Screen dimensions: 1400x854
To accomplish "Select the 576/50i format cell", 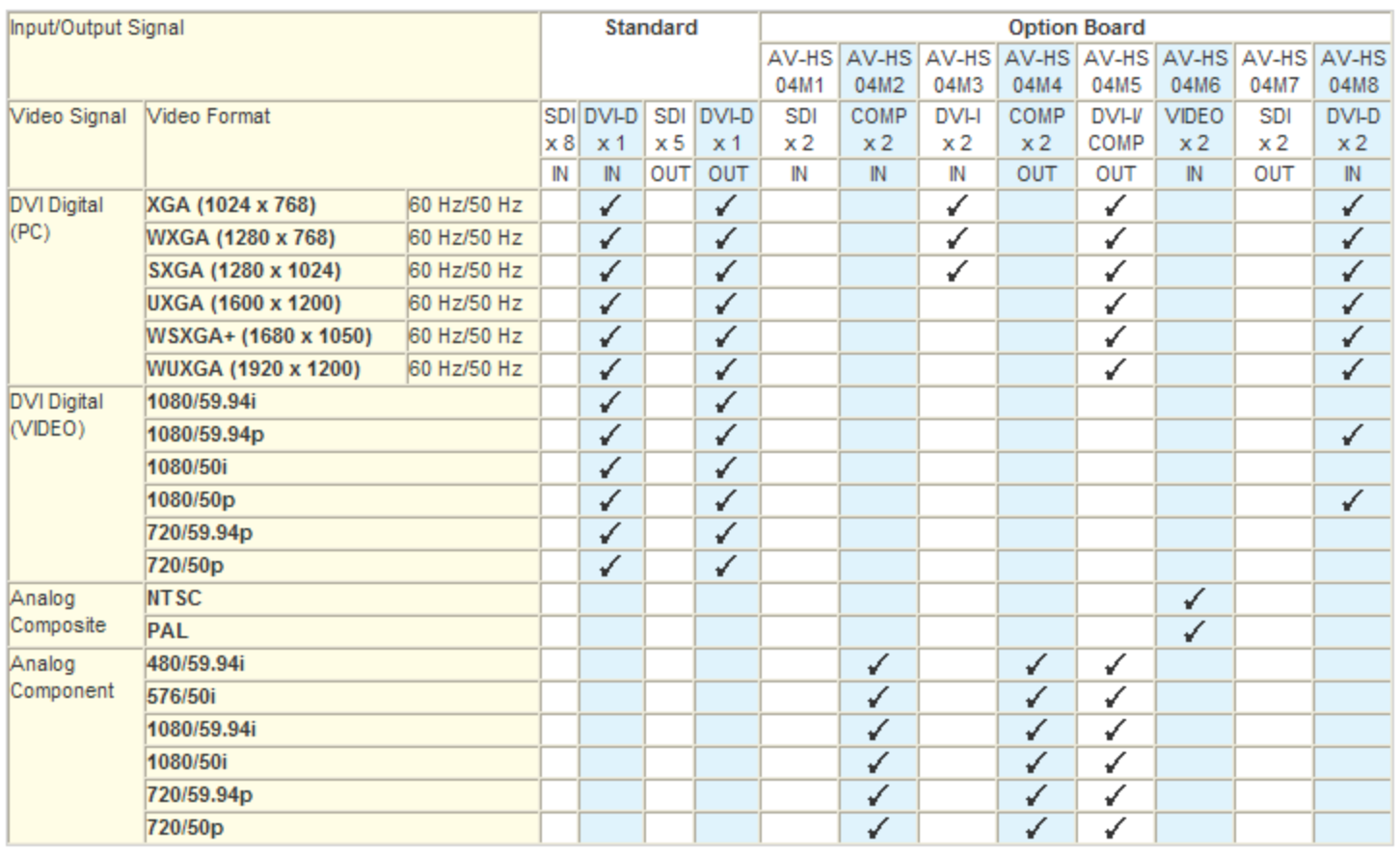I will (x=342, y=697).
